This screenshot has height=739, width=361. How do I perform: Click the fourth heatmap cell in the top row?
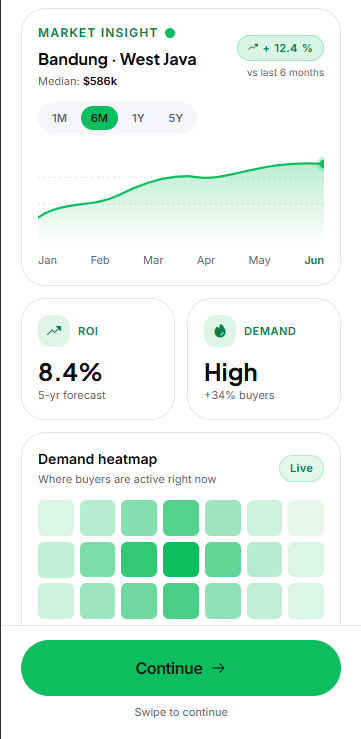[181, 518]
